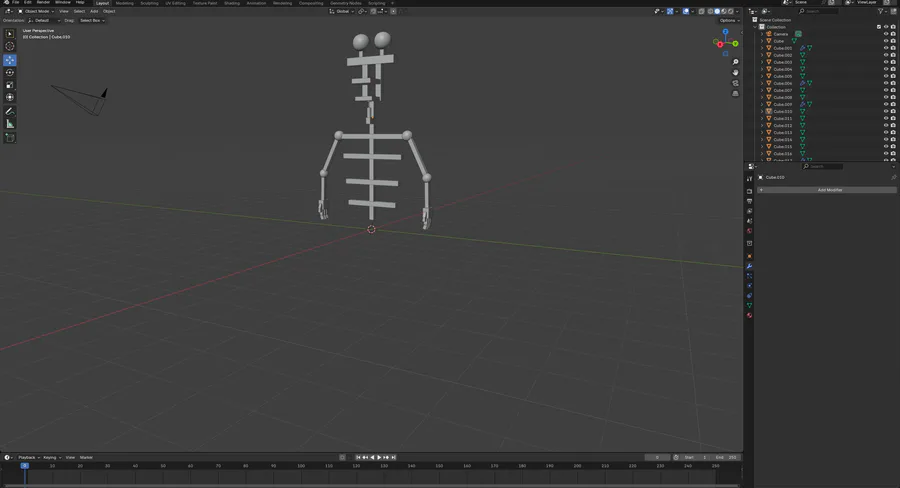Viewport: 900px width, 488px height.
Task: Select the Move tool
Action: tap(10, 60)
